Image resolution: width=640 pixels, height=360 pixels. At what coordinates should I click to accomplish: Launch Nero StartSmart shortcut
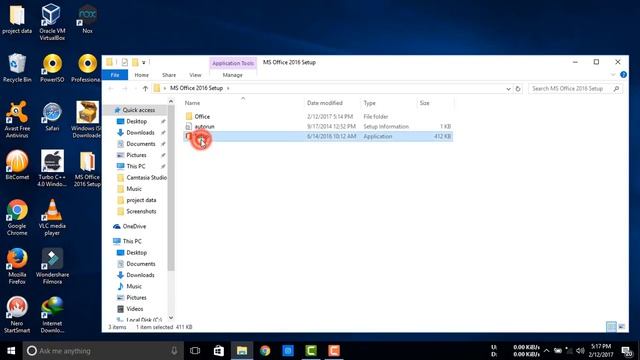pyautogui.click(x=17, y=315)
